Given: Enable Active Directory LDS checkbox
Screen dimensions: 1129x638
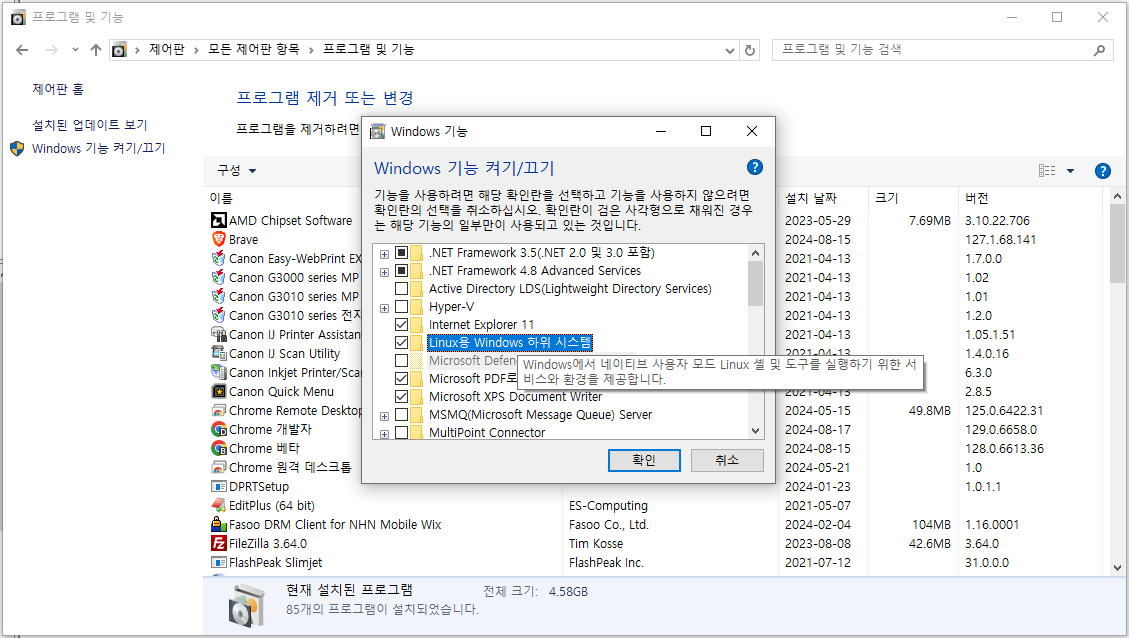Looking at the screenshot, I should pyautogui.click(x=403, y=288).
